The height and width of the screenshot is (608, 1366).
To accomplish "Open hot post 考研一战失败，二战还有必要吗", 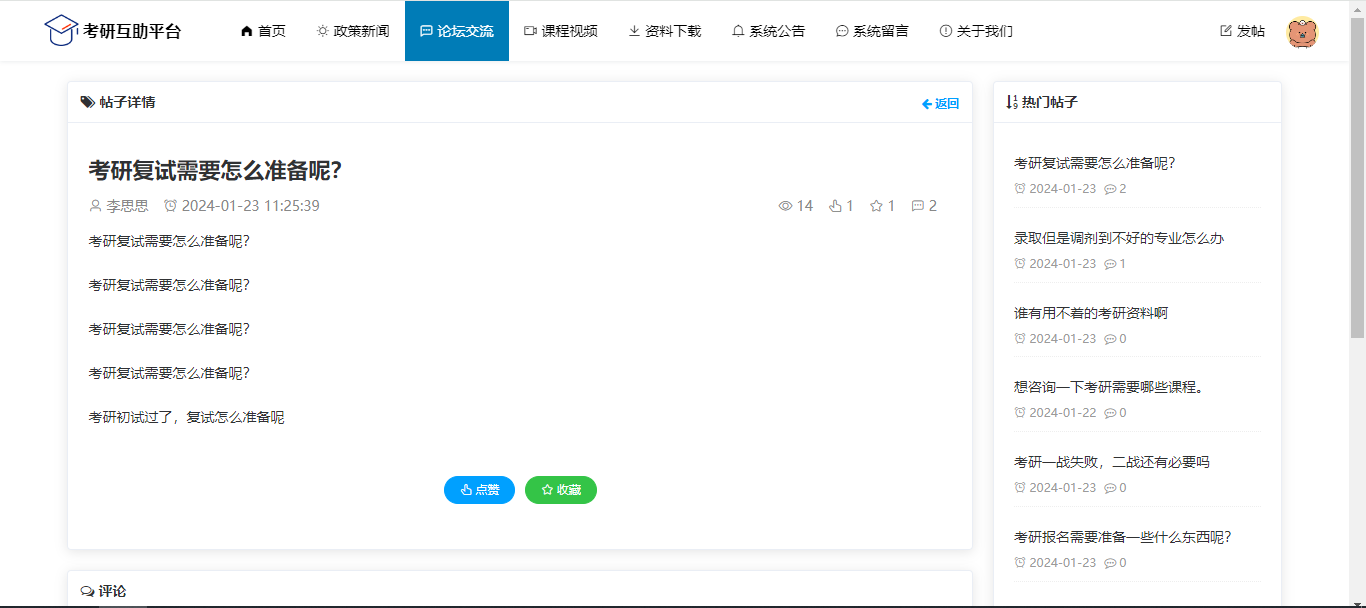I will click(x=1112, y=462).
